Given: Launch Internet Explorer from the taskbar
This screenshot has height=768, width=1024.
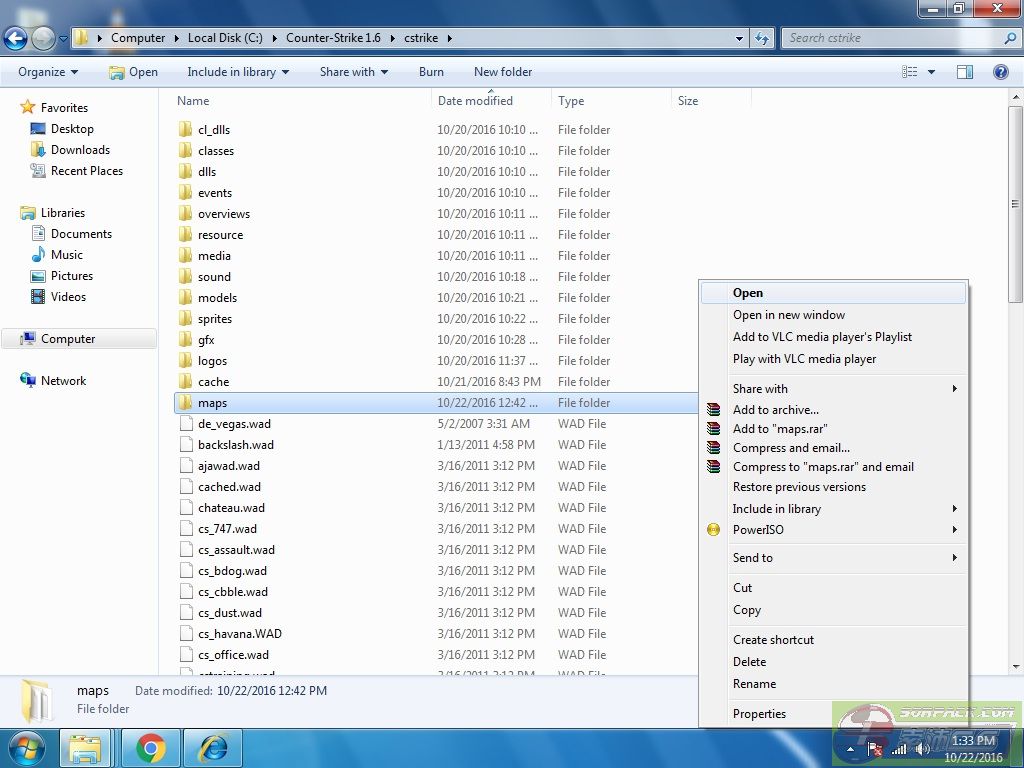Looking at the screenshot, I should [213, 747].
